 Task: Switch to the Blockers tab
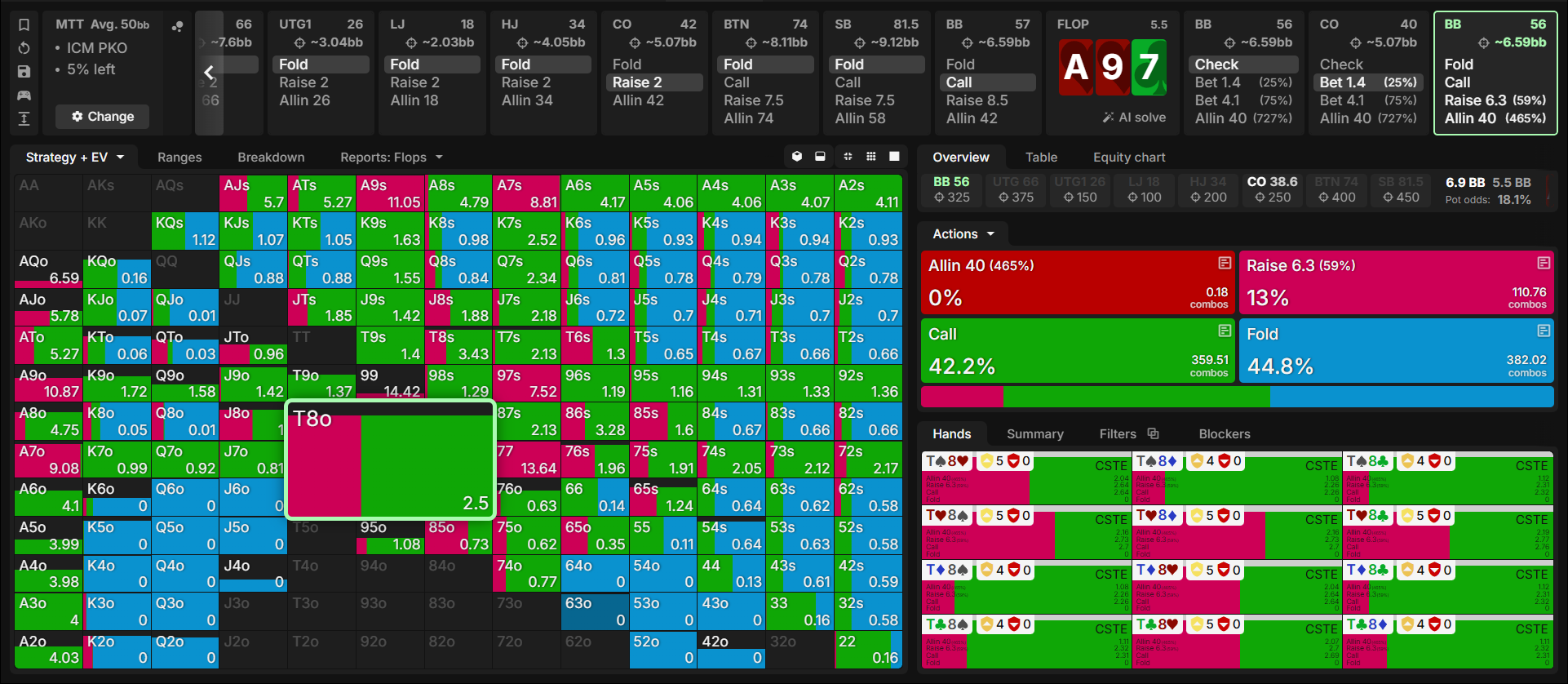[x=1225, y=434]
